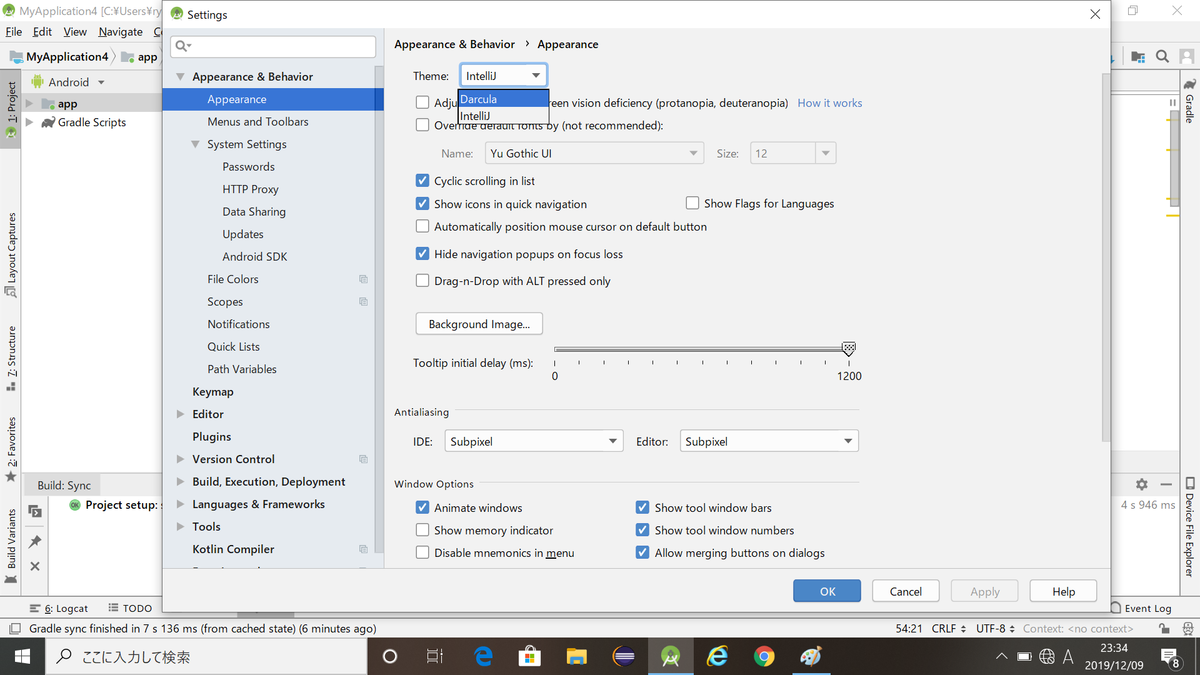The height and width of the screenshot is (675, 1200).
Task: Click the lock icon in status bar
Action: 1164,629
